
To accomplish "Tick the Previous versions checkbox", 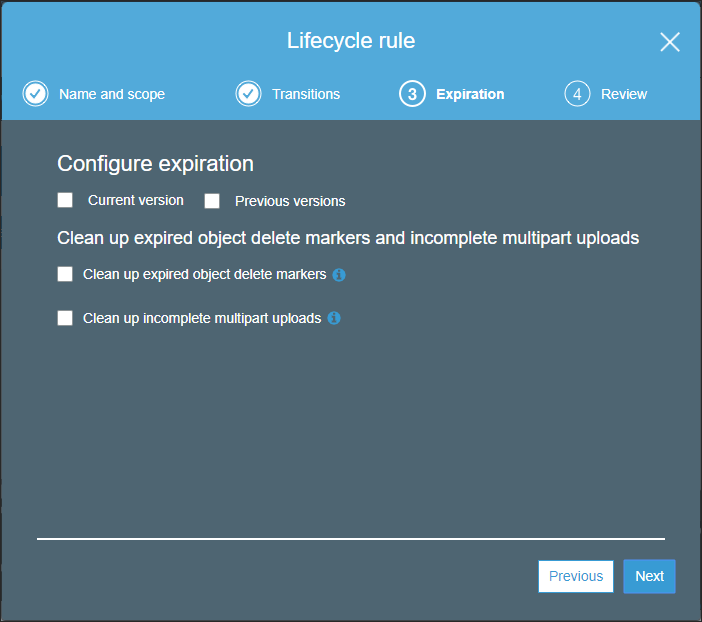I will (212, 201).
